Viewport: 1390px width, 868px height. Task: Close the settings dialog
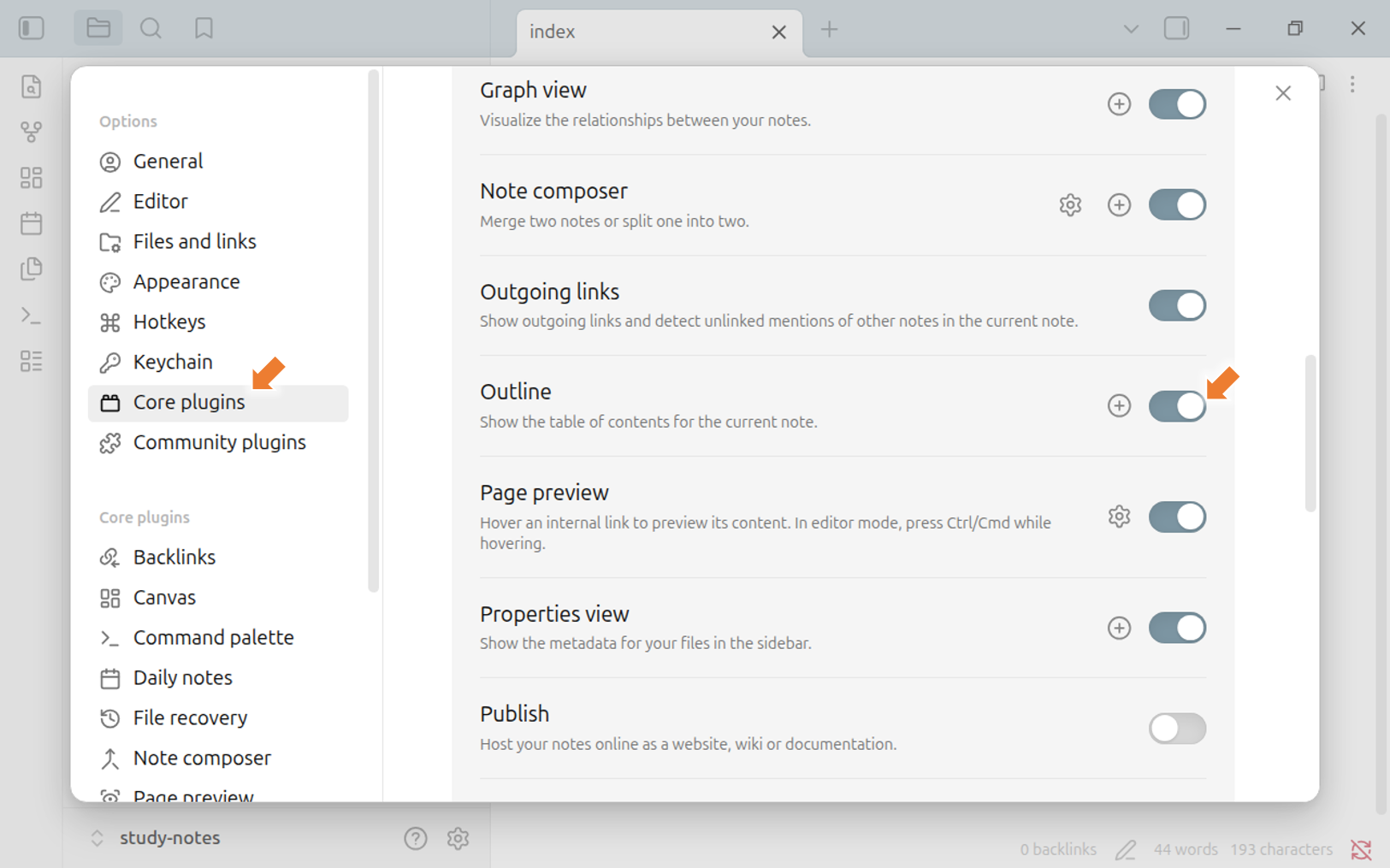[x=1283, y=93]
